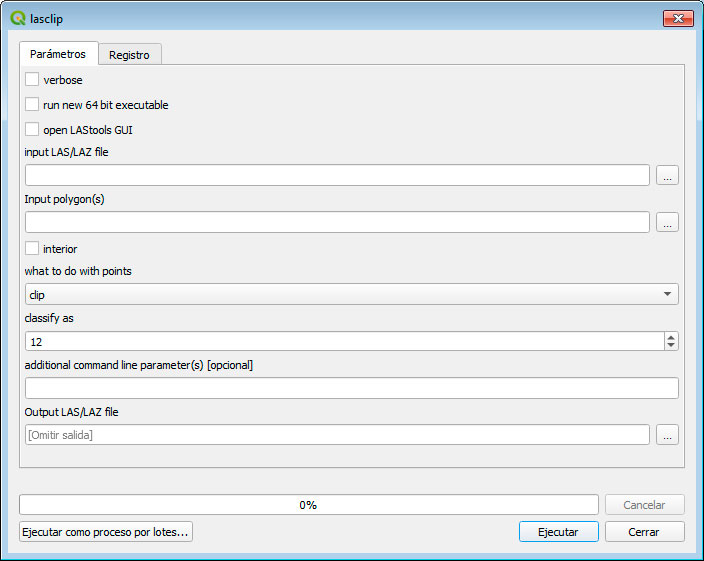Select the Parámetros tab
This screenshot has width=704, height=561.
(x=58, y=54)
